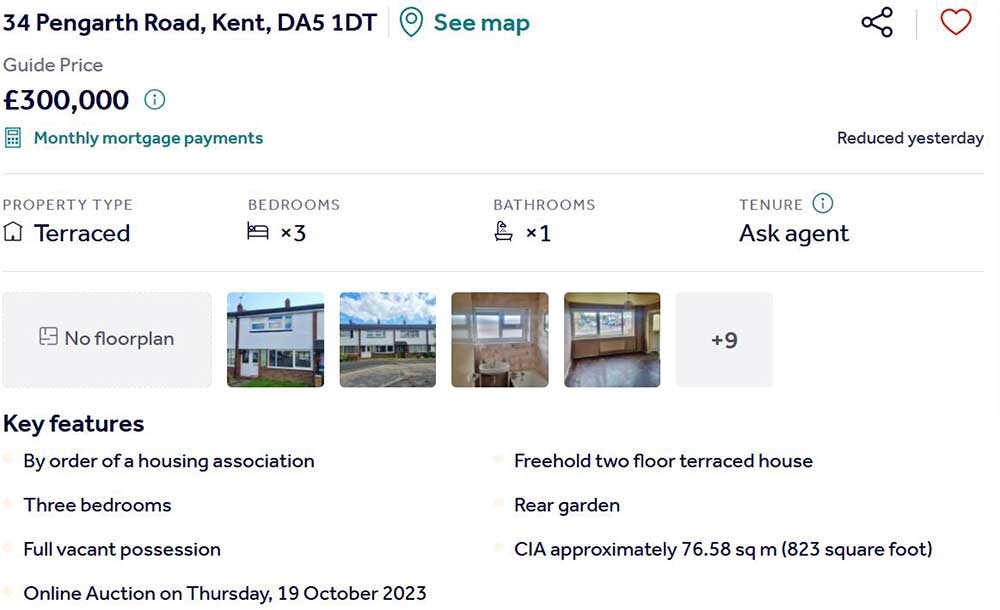Image resolution: width=1000 pixels, height=610 pixels.
Task: Click the Online Auction date feature
Action: pyautogui.click(x=225, y=593)
